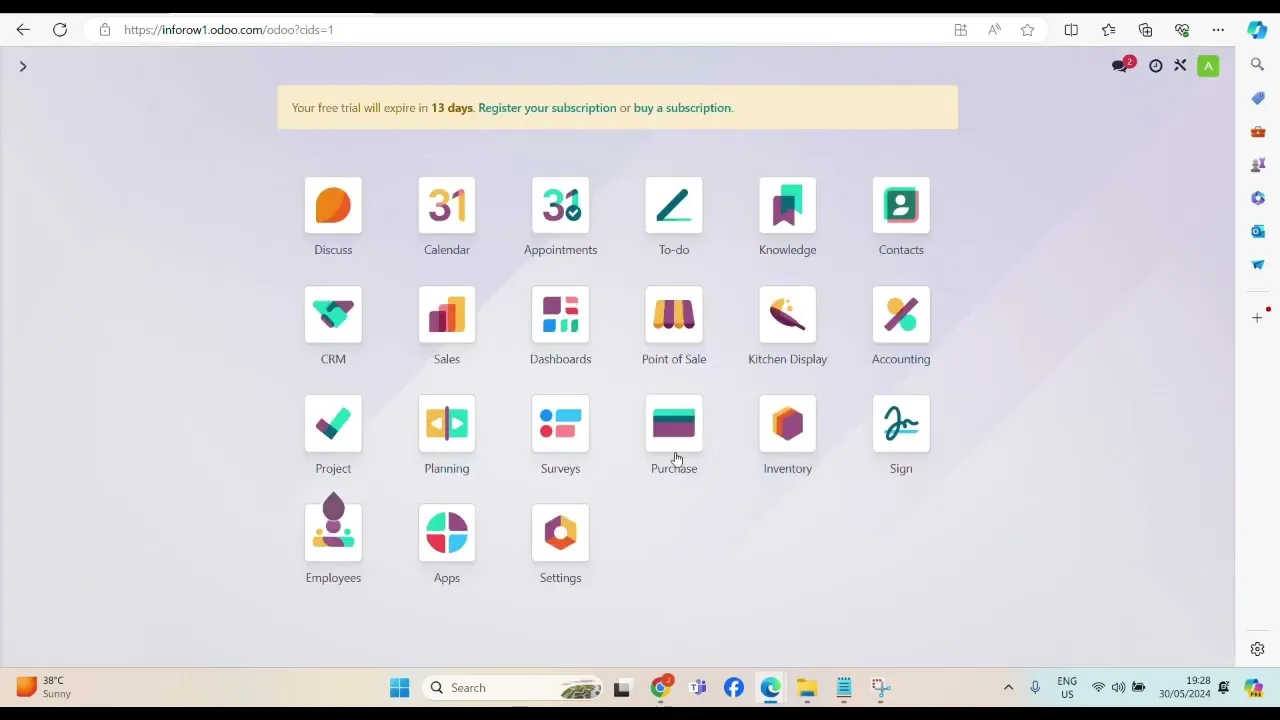Open Copilot in the browser toolbar
The width and height of the screenshot is (1280, 720).
click(1257, 30)
